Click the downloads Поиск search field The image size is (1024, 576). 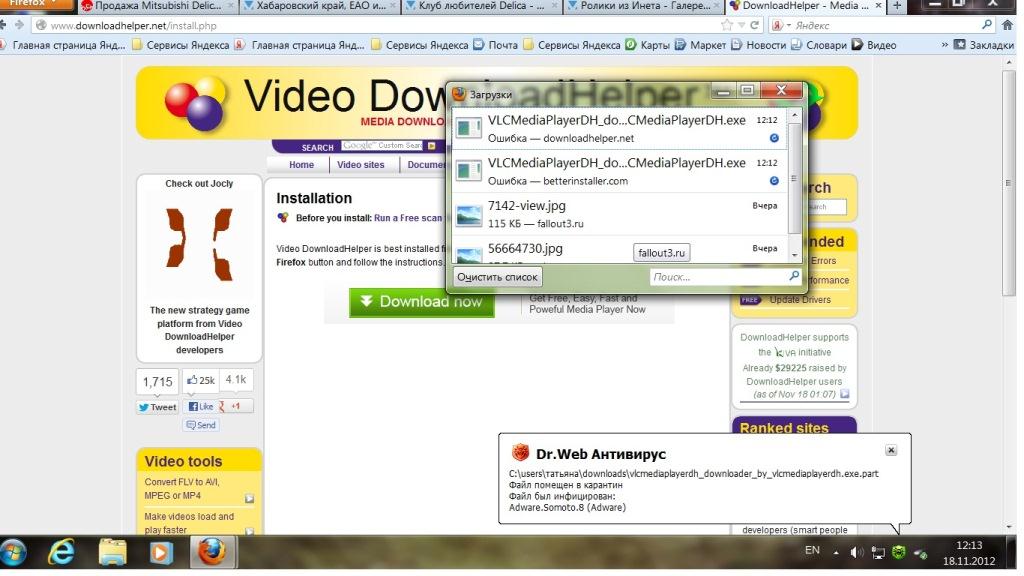point(717,277)
